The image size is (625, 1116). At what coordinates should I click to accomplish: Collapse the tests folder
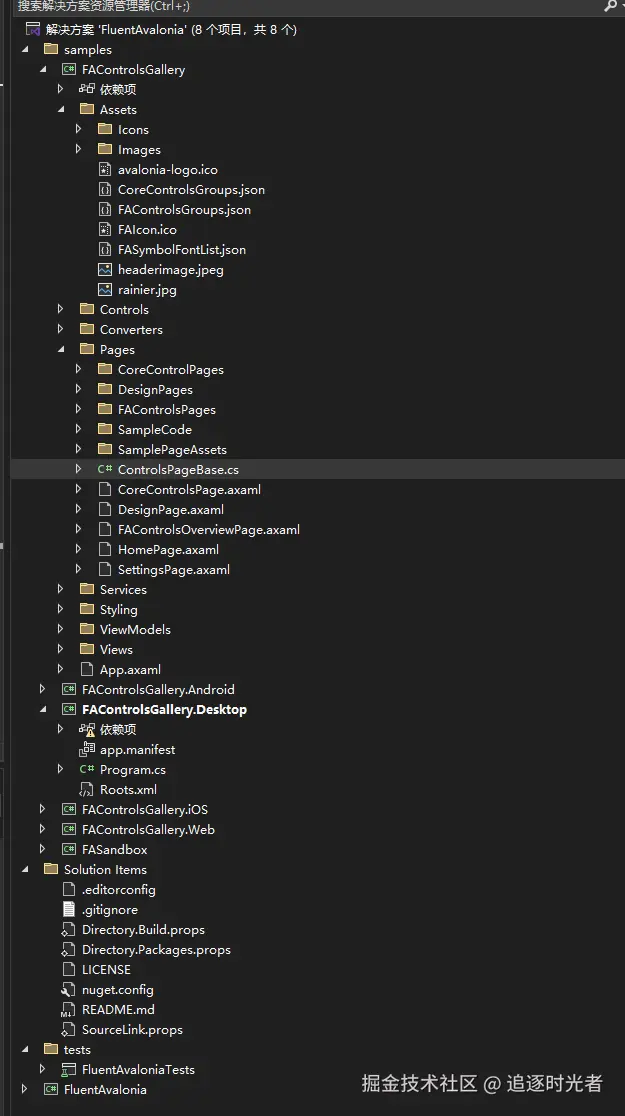26,1049
